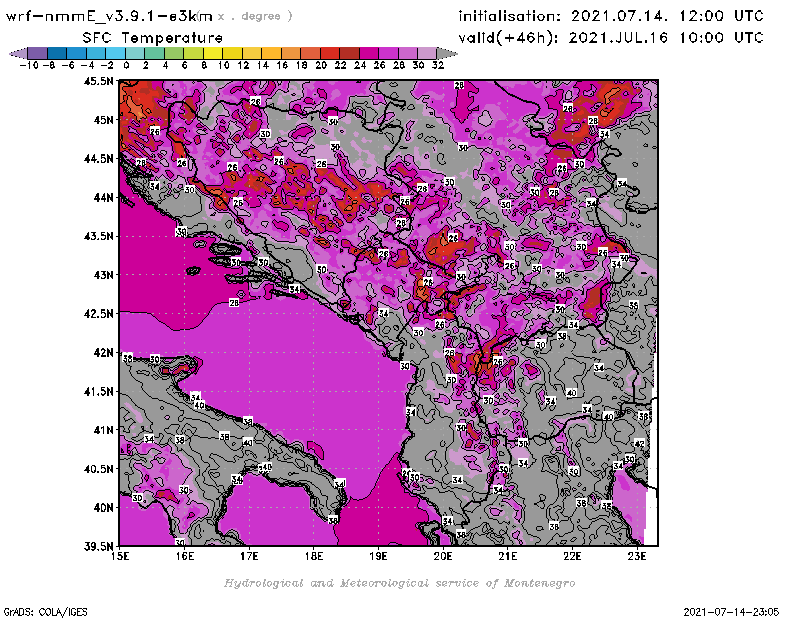Click the -10 tick label on legend
800x618 pixels.
(x=29, y=65)
